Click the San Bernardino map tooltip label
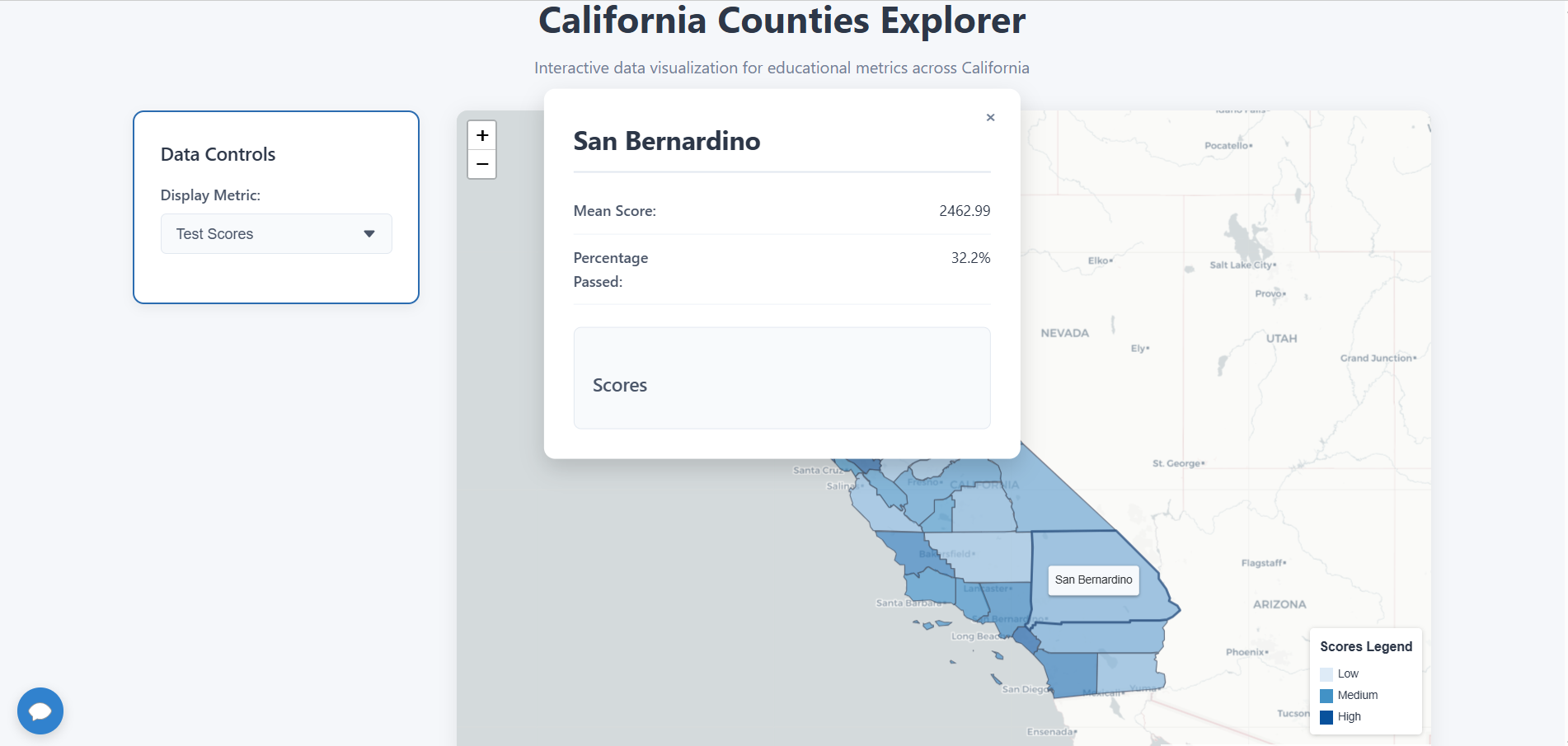Viewport: 1568px width, 746px height. (x=1093, y=580)
